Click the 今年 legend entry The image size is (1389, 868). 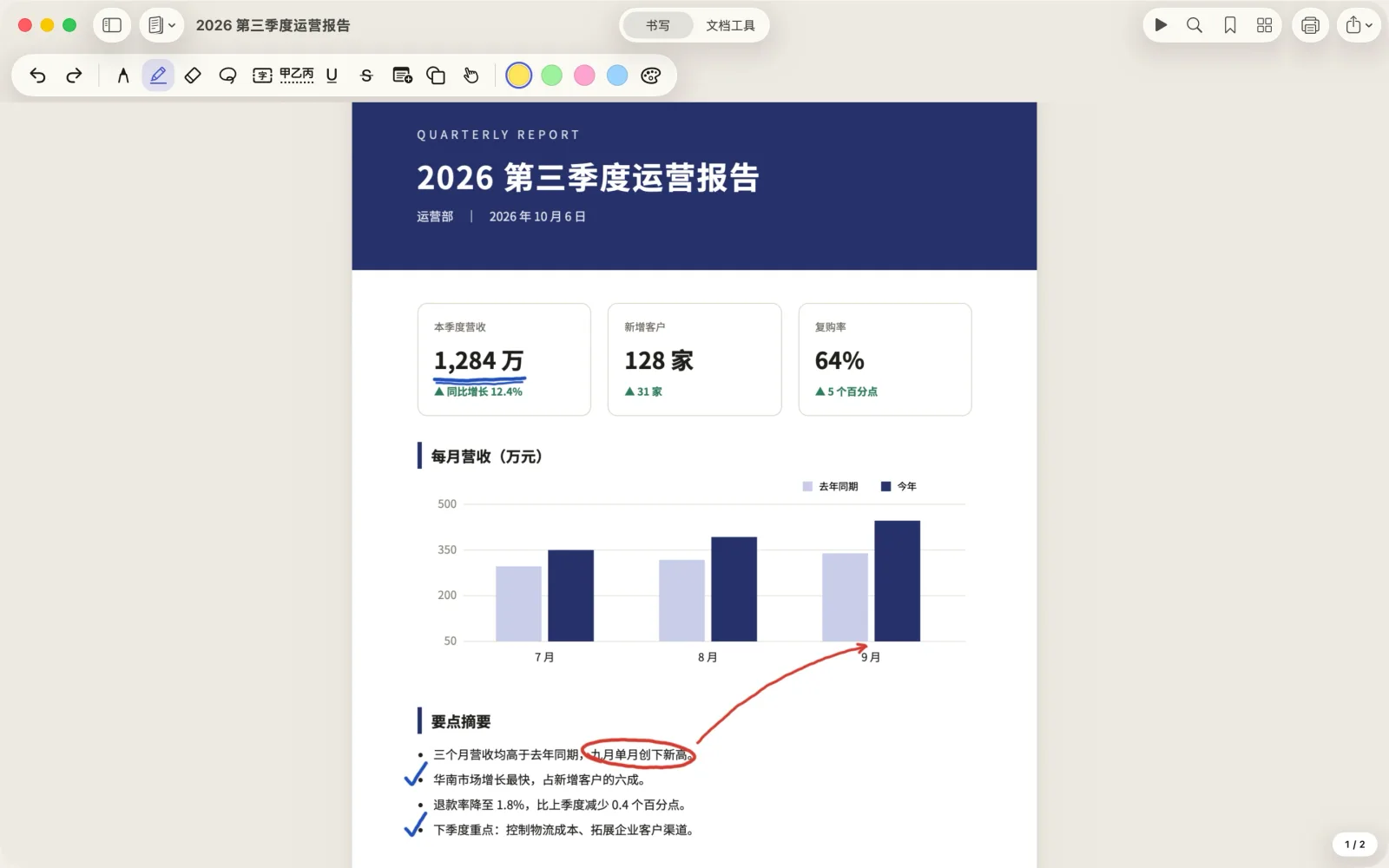pos(899,486)
